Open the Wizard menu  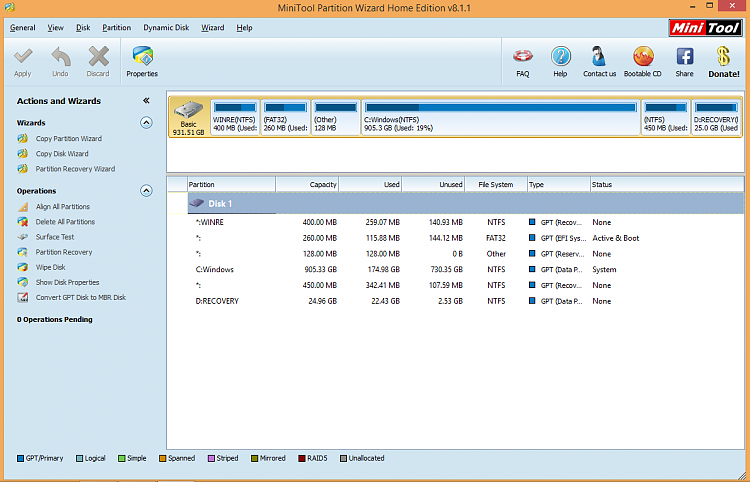pyautogui.click(x=213, y=28)
